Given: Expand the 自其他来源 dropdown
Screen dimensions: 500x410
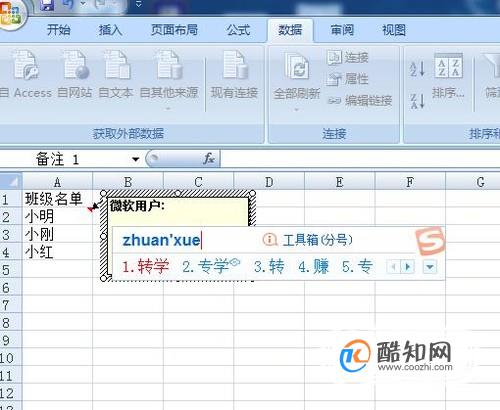Looking at the screenshot, I should (169, 108).
